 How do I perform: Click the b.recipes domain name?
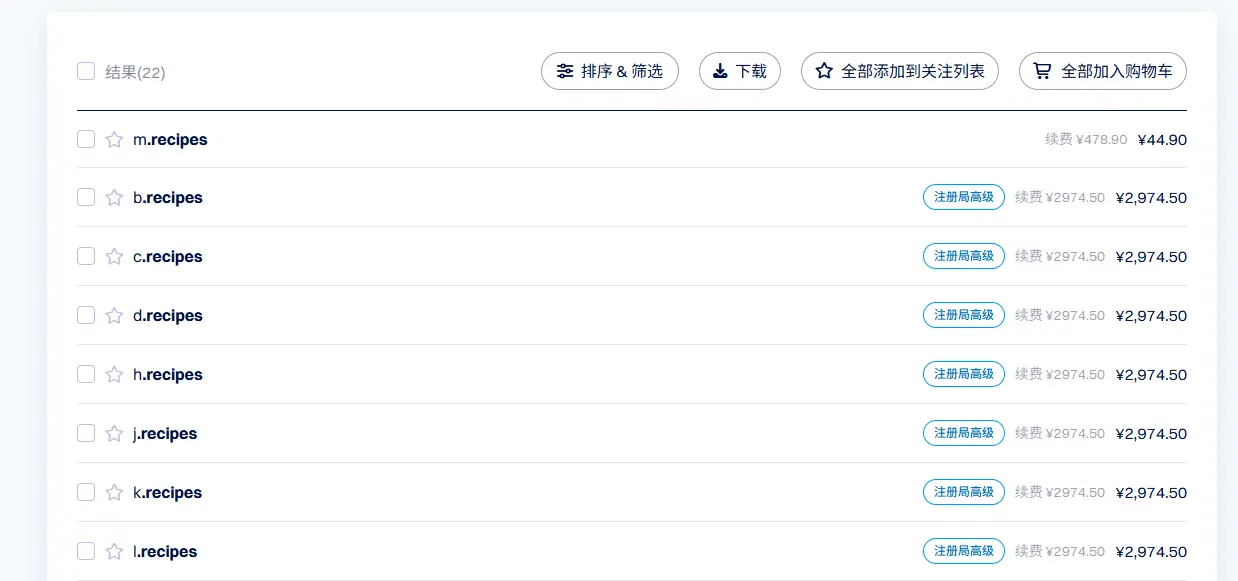[168, 198]
